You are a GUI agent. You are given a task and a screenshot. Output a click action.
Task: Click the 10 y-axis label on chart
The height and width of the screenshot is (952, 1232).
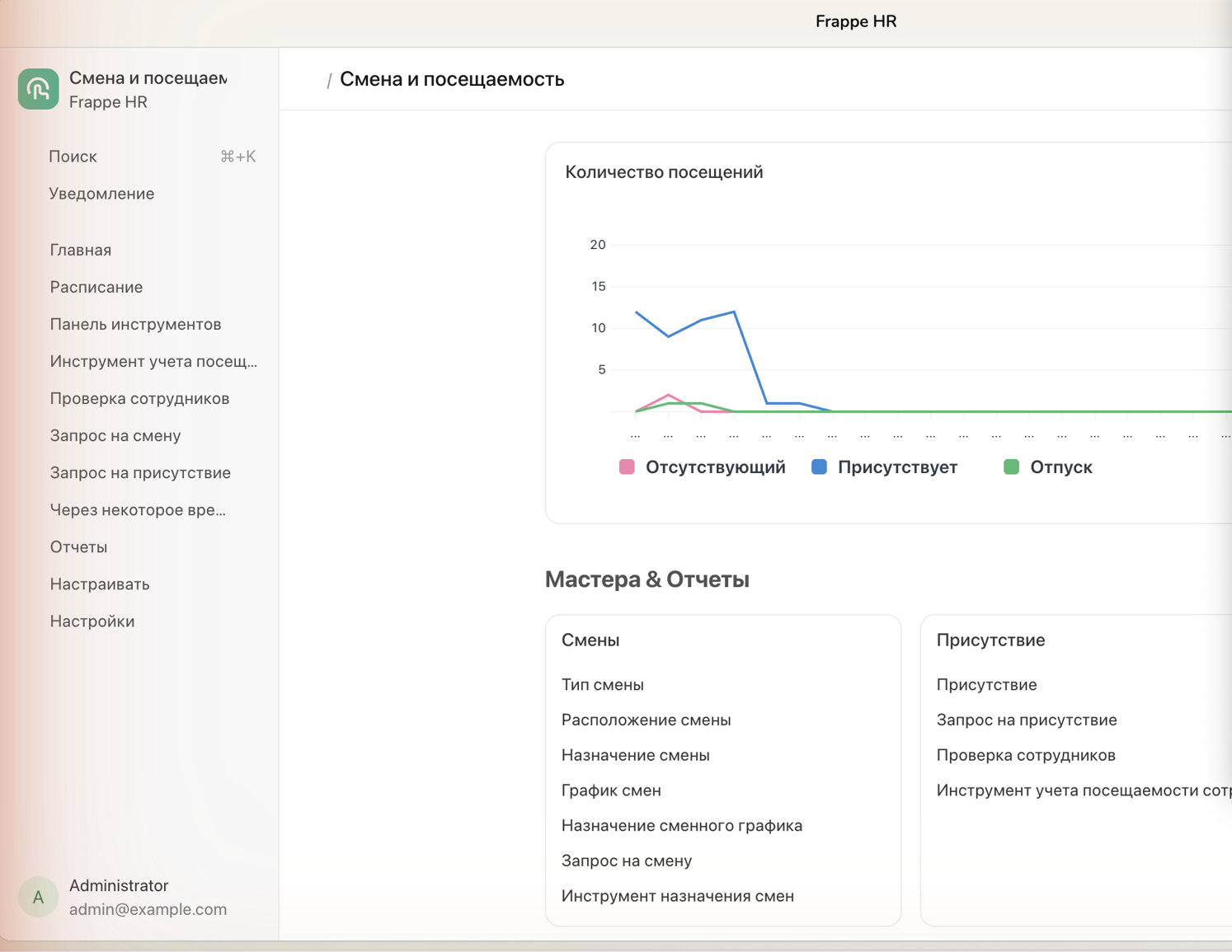pyautogui.click(x=599, y=328)
